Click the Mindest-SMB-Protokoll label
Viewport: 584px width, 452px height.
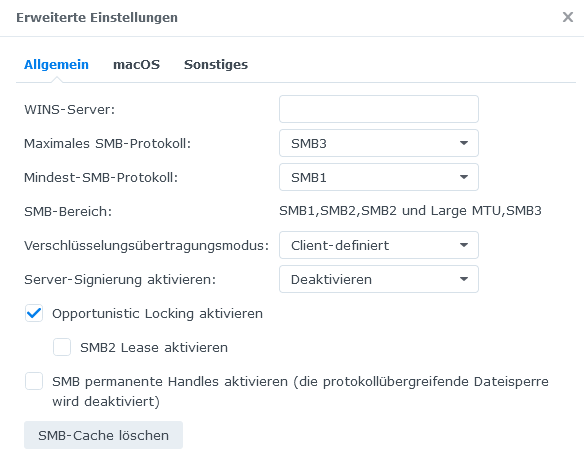pyautogui.click(x=101, y=178)
